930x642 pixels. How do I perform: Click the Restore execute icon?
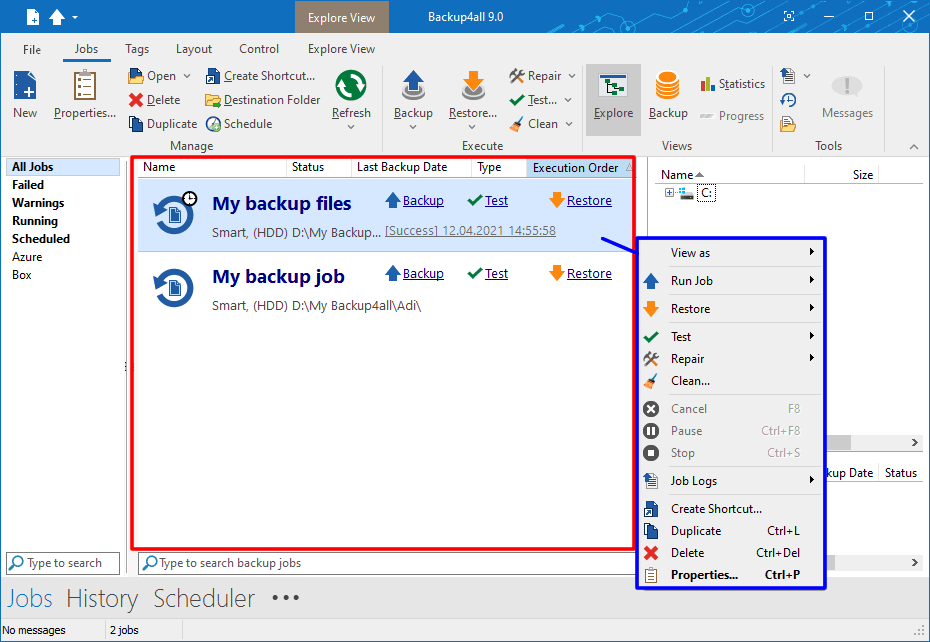pyautogui.click(x=473, y=85)
